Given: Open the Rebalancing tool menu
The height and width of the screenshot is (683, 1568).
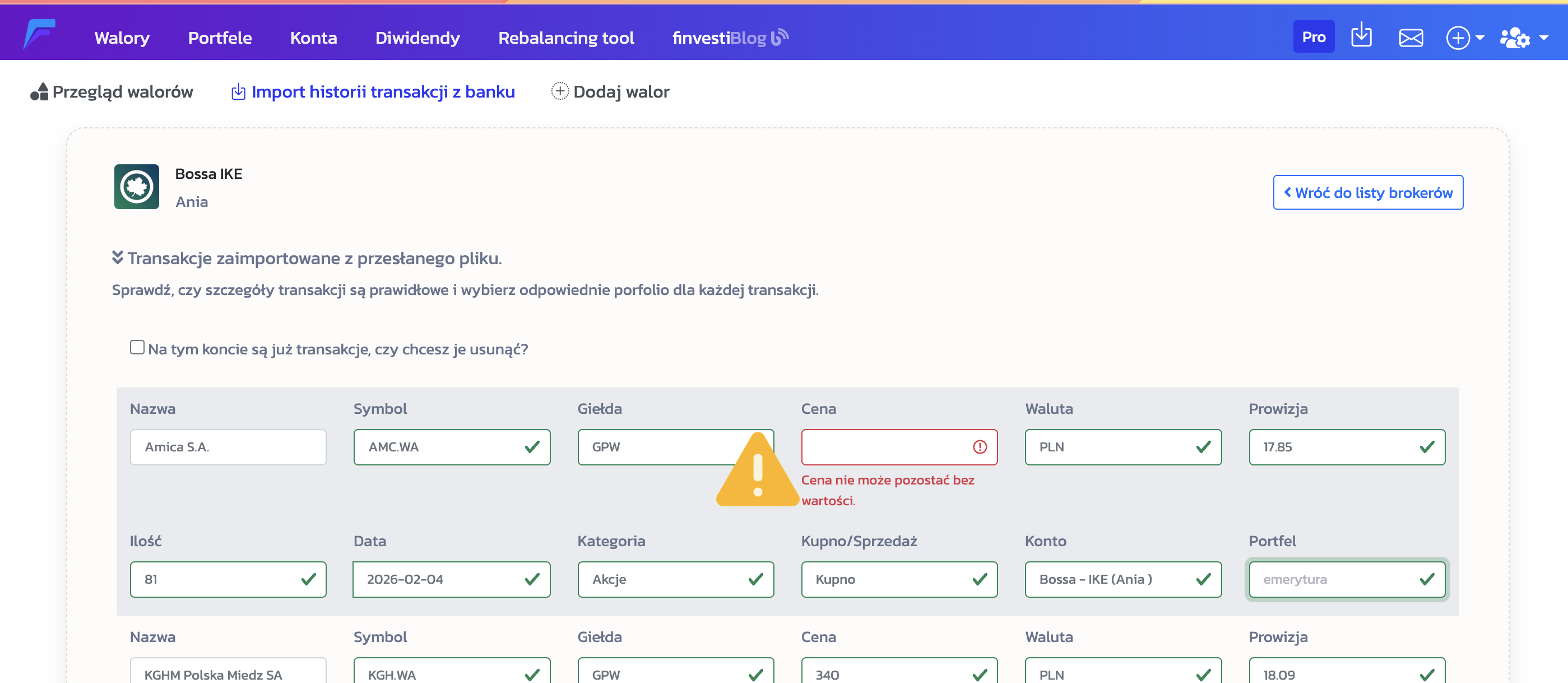Looking at the screenshot, I should coord(565,38).
